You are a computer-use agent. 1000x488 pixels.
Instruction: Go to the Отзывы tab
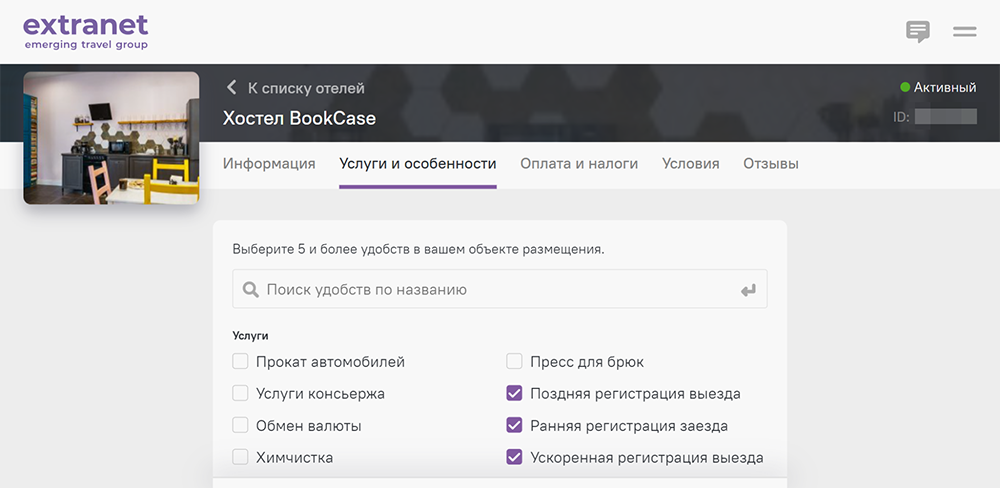[770, 164]
